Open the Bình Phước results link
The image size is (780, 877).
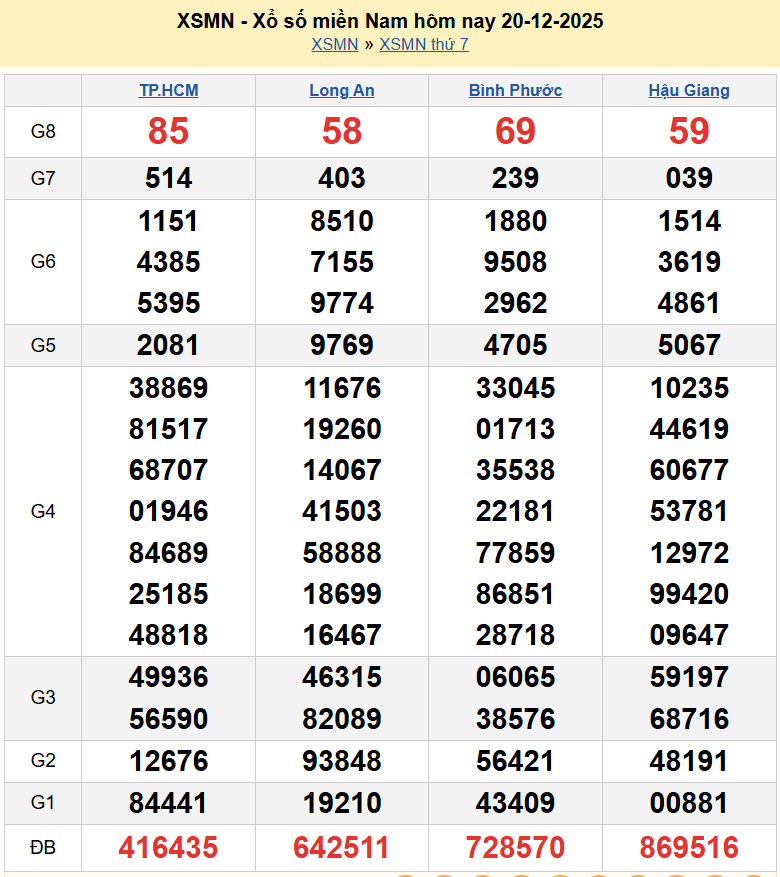click(x=515, y=90)
